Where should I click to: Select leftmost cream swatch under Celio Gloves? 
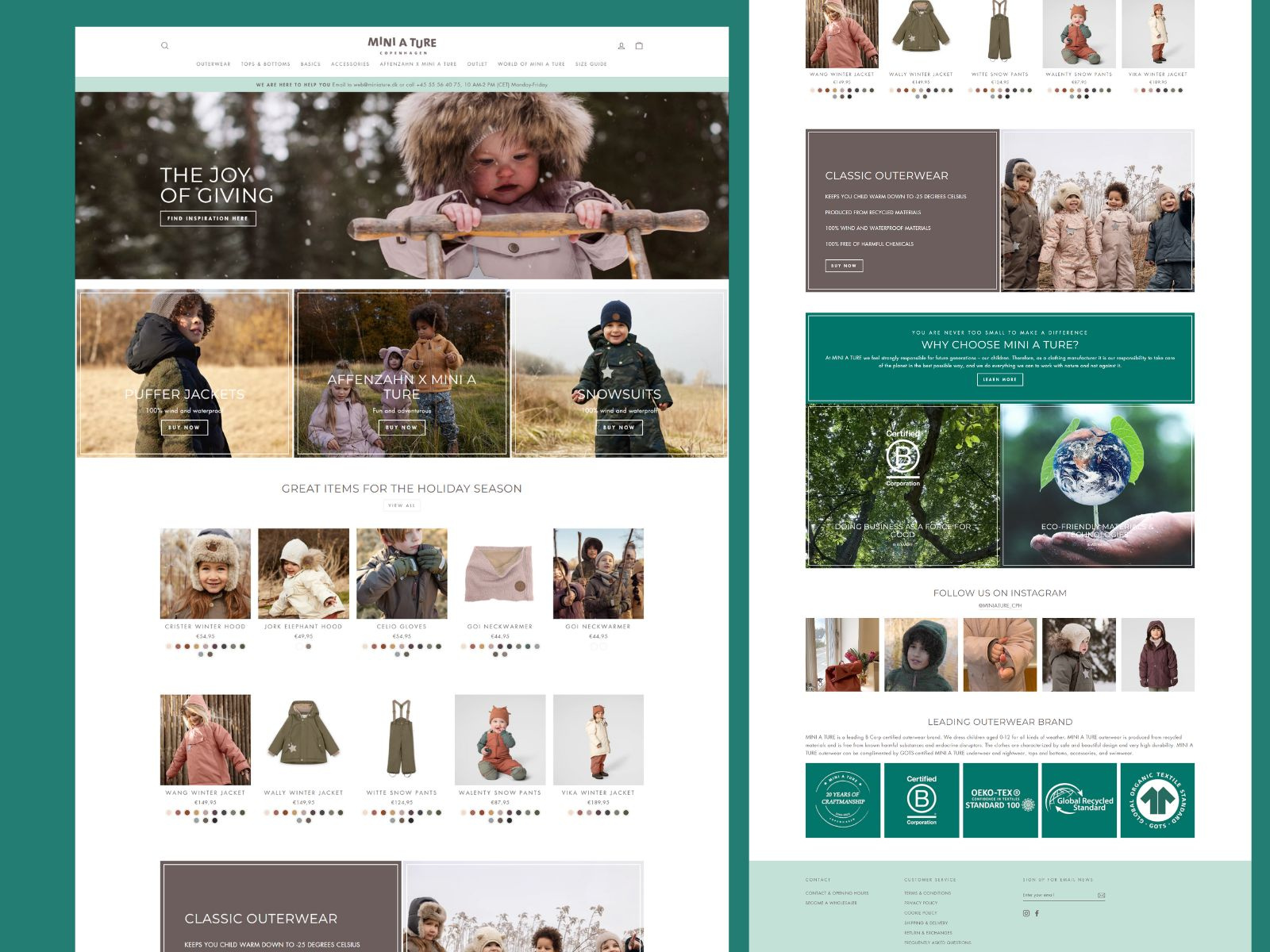(x=365, y=647)
